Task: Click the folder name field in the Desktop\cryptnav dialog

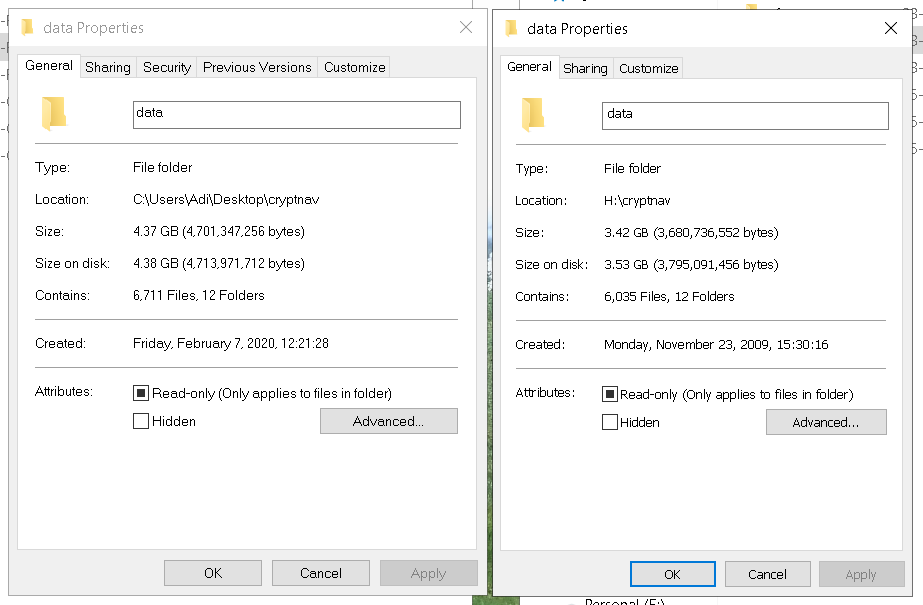Action: (x=296, y=114)
